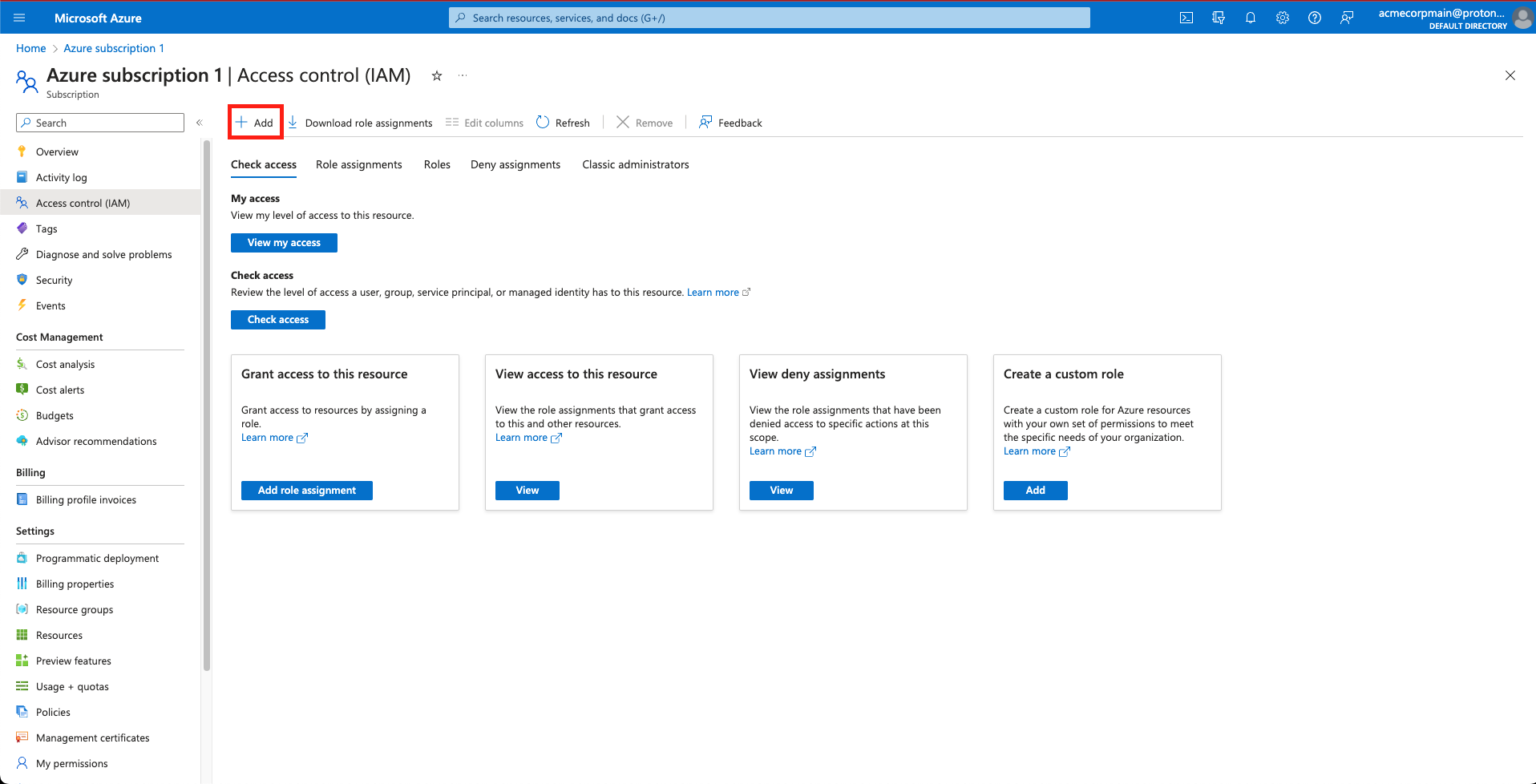Open Resource groups
The height and width of the screenshot is (784, 1536).
pyautogui.click(x=100, y=609)
